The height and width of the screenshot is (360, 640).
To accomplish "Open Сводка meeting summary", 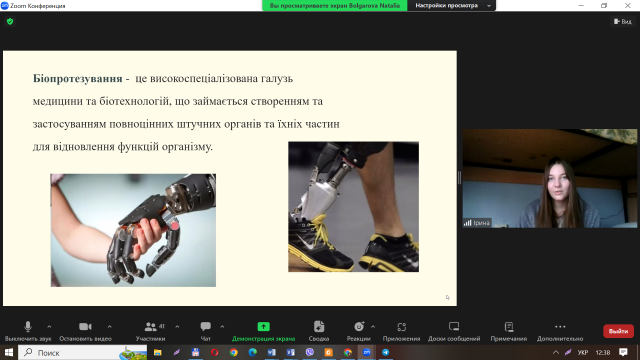I will (319, 331).
